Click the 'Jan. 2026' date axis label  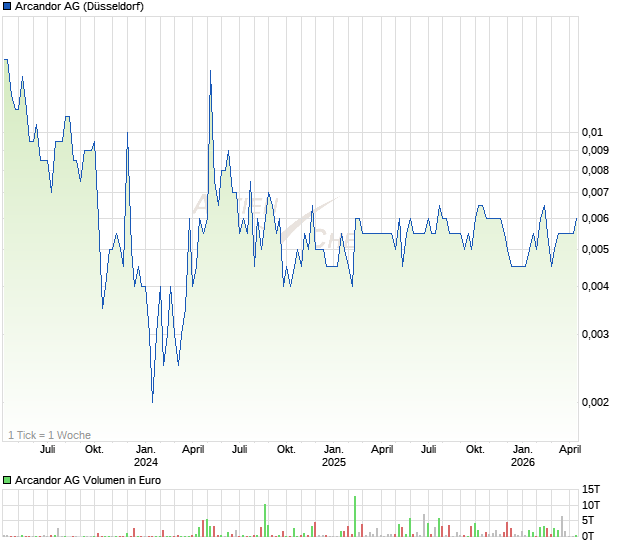point(523,455)
